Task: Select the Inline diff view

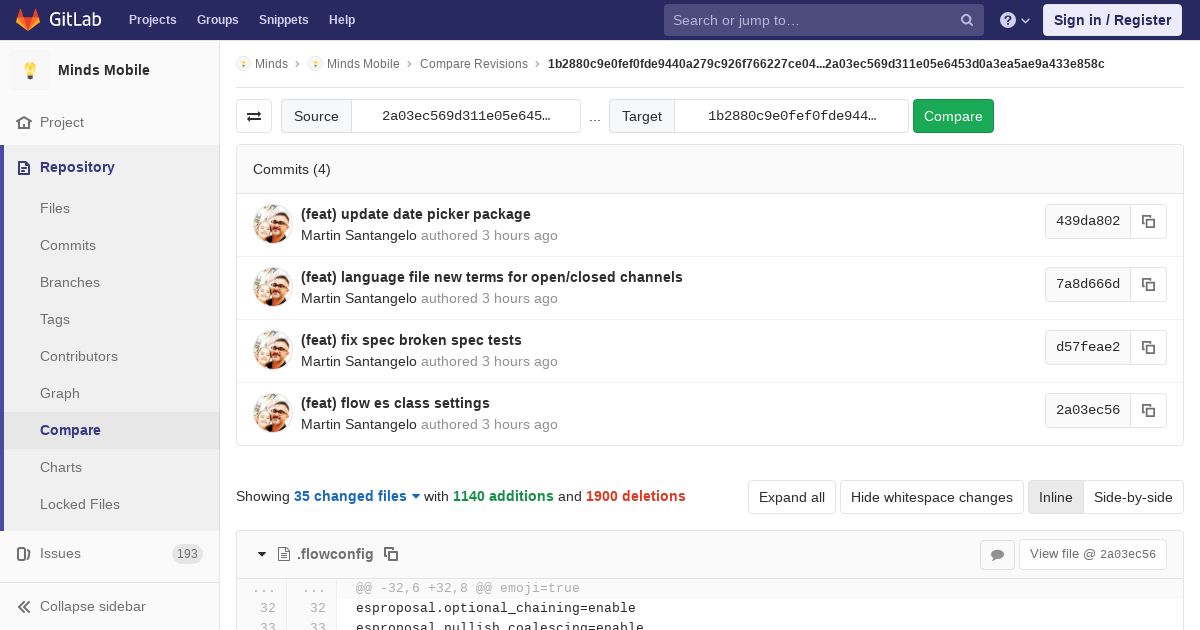Action: (1055, 497)
